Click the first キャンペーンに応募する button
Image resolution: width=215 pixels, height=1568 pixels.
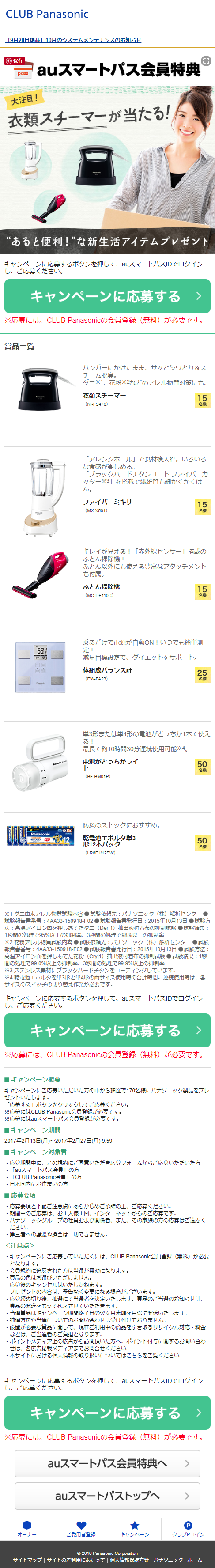[x=107, y=296]
